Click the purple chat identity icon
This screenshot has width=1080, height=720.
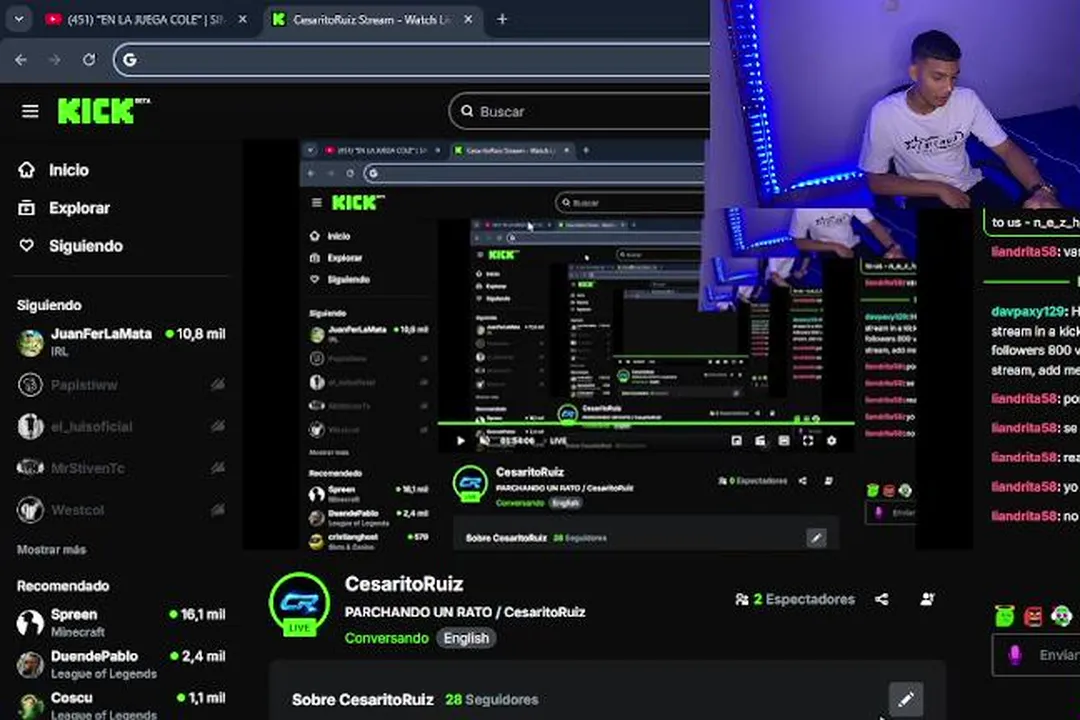[1015, 655]
